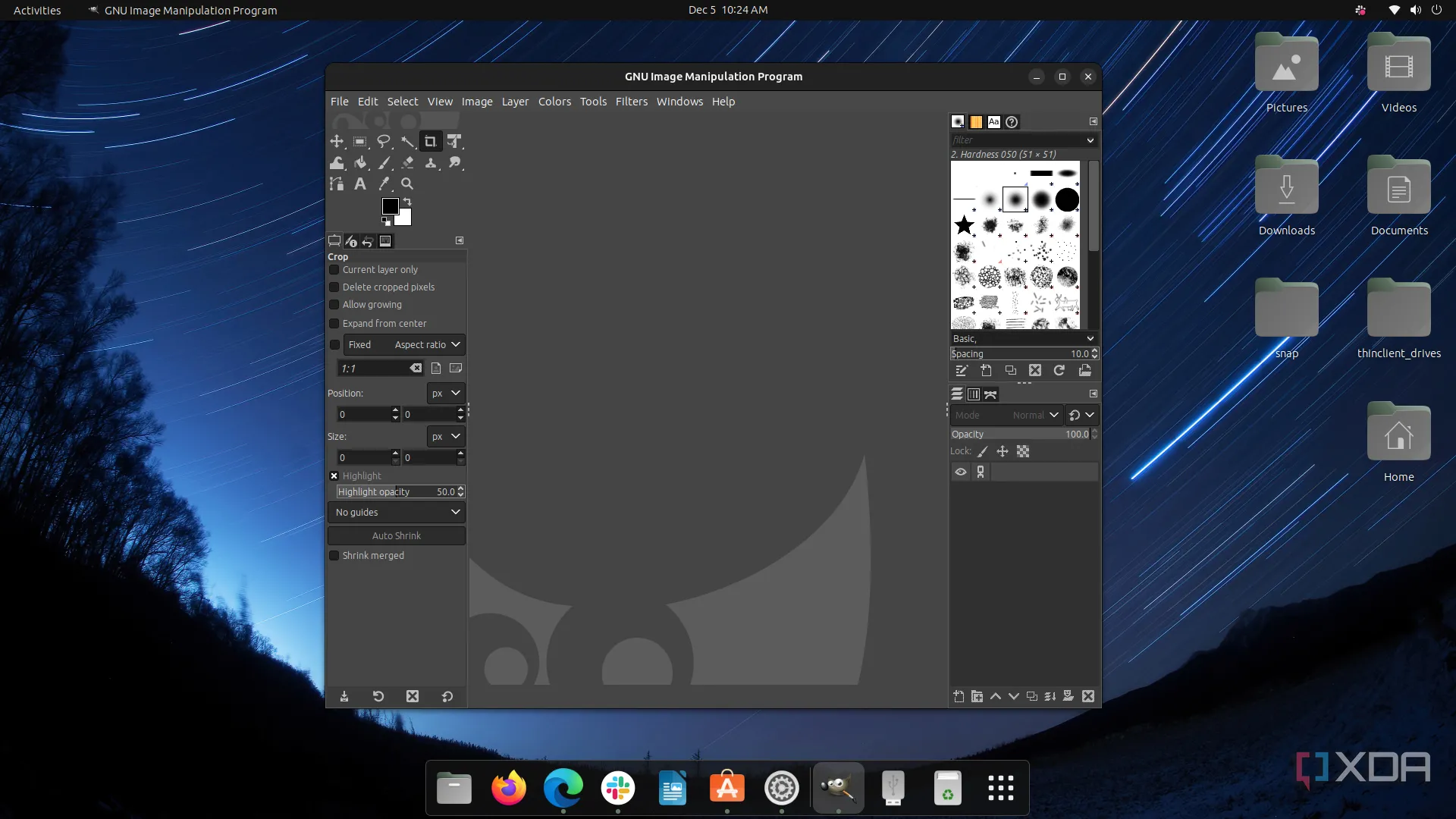Enable Current layer only checkbox
Screen dimensions: 1456x819
coord(334,270)
